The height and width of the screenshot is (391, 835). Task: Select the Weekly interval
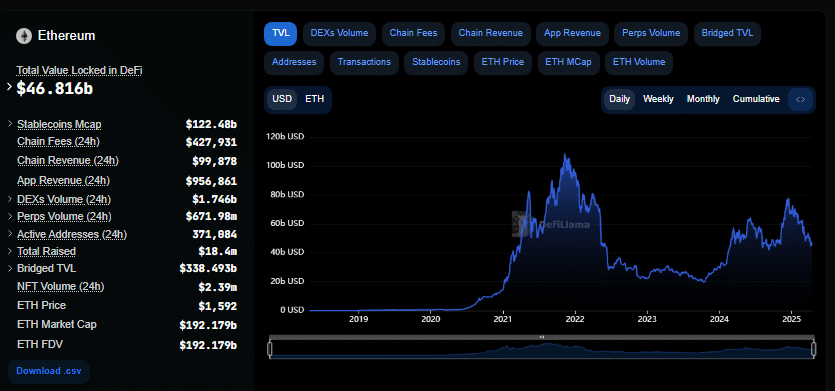point(658,100)
